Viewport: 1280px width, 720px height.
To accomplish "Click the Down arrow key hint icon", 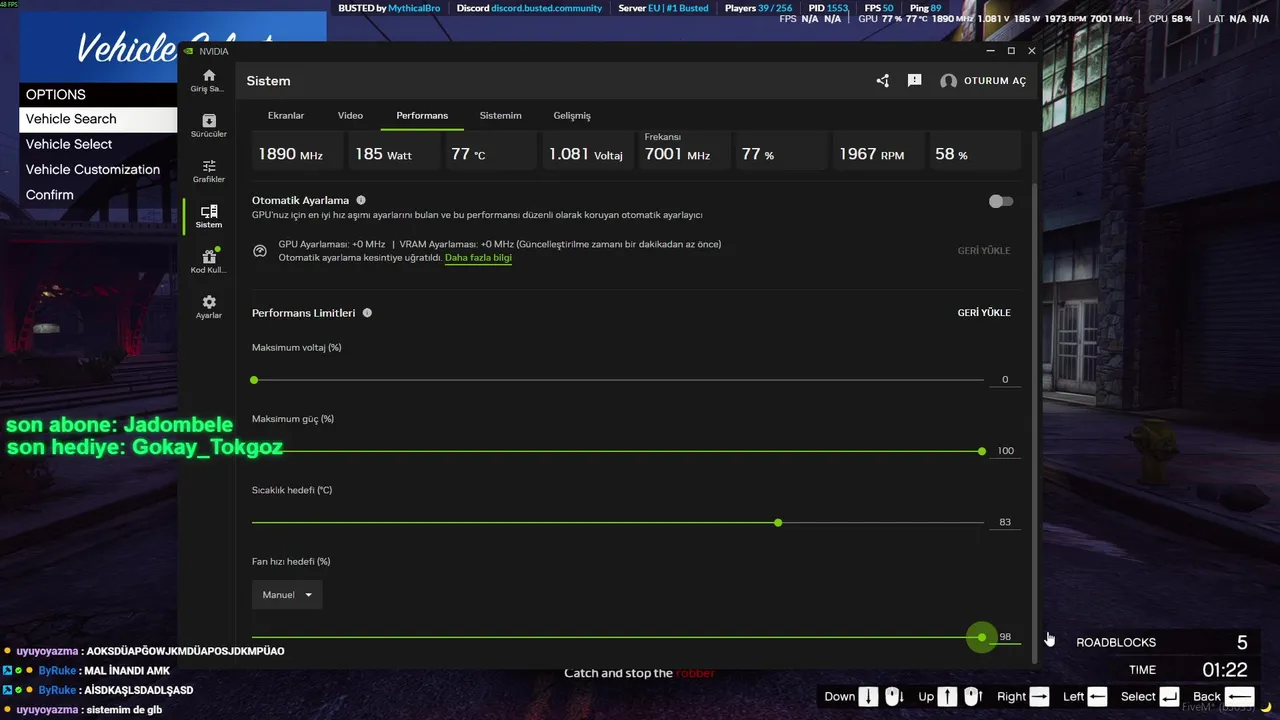I will (868, 697).
